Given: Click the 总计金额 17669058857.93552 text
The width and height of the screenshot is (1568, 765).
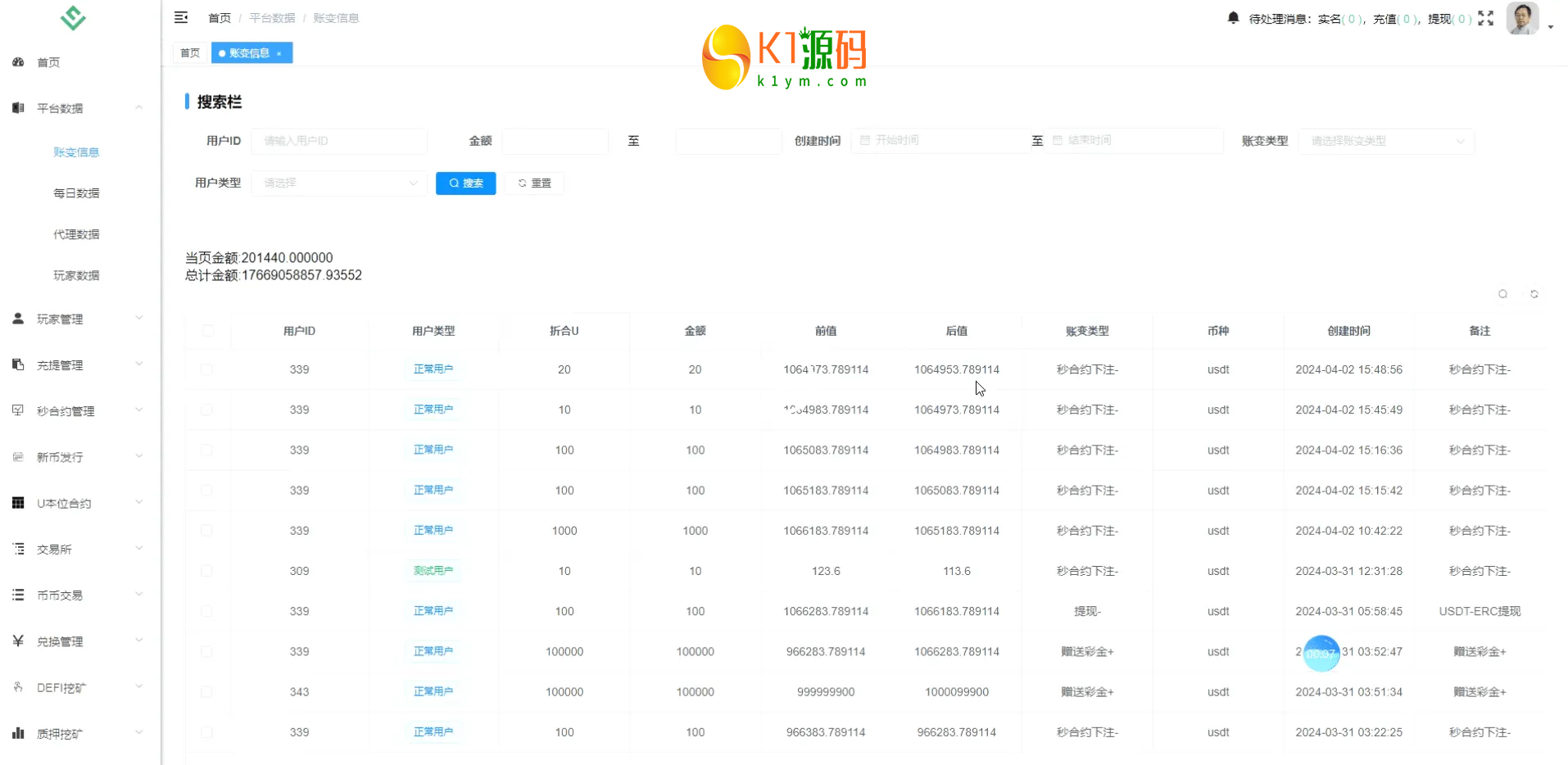Looking at the screenshot, I should pyautogui.click(x=274, y=275).
